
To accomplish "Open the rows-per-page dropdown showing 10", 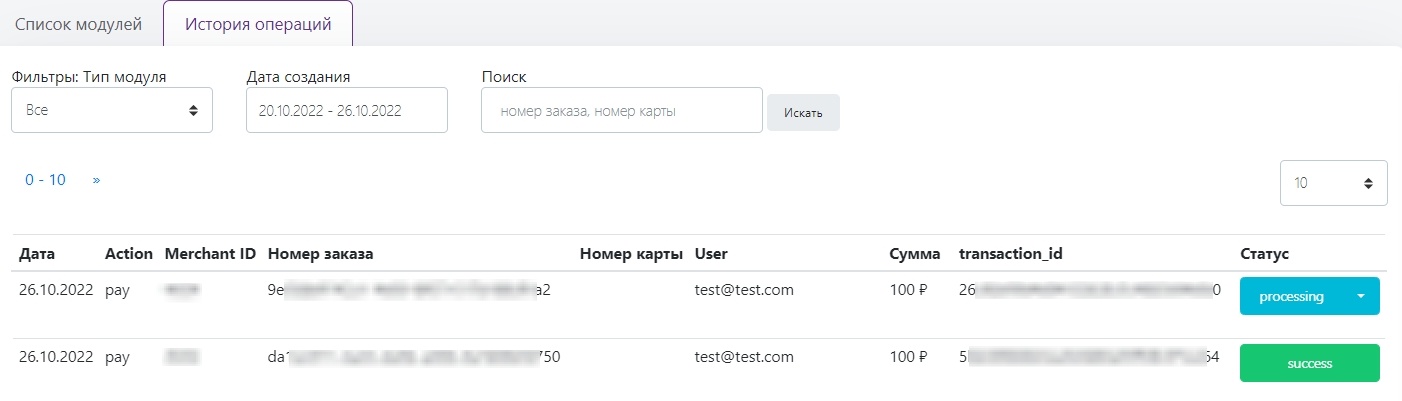I will coord(1333,183).
